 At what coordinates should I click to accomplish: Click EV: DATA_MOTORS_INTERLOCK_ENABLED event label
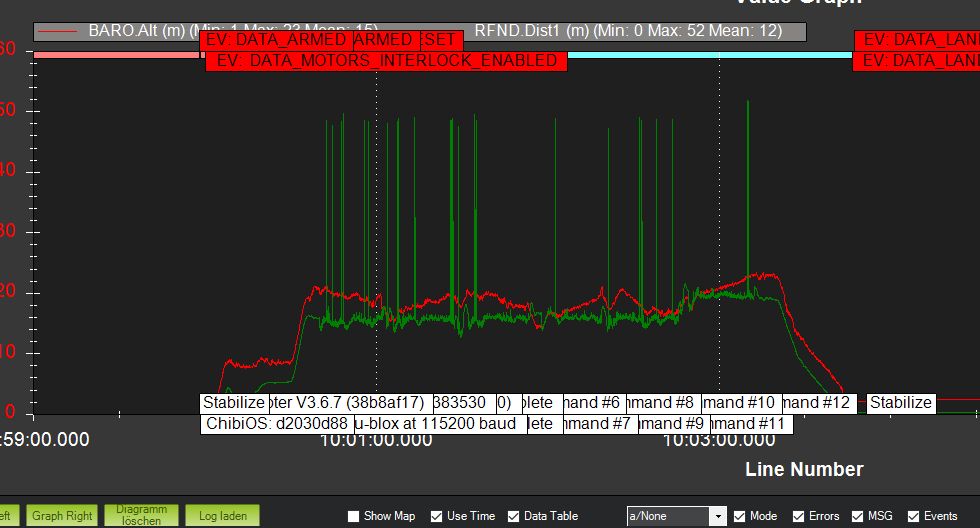(x=386, y=61)
